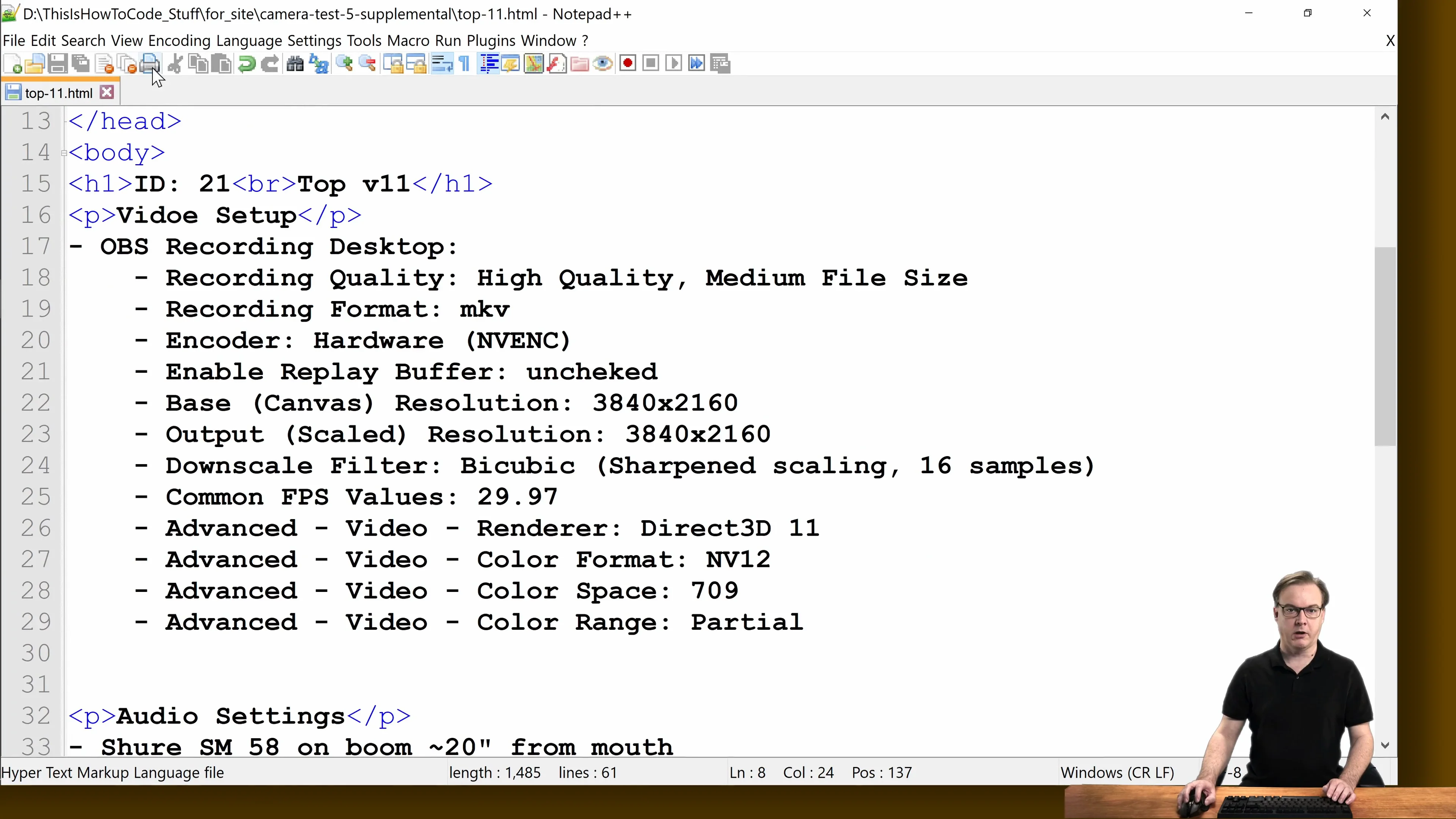Open the Encoding menu

(x=179, y=41)
